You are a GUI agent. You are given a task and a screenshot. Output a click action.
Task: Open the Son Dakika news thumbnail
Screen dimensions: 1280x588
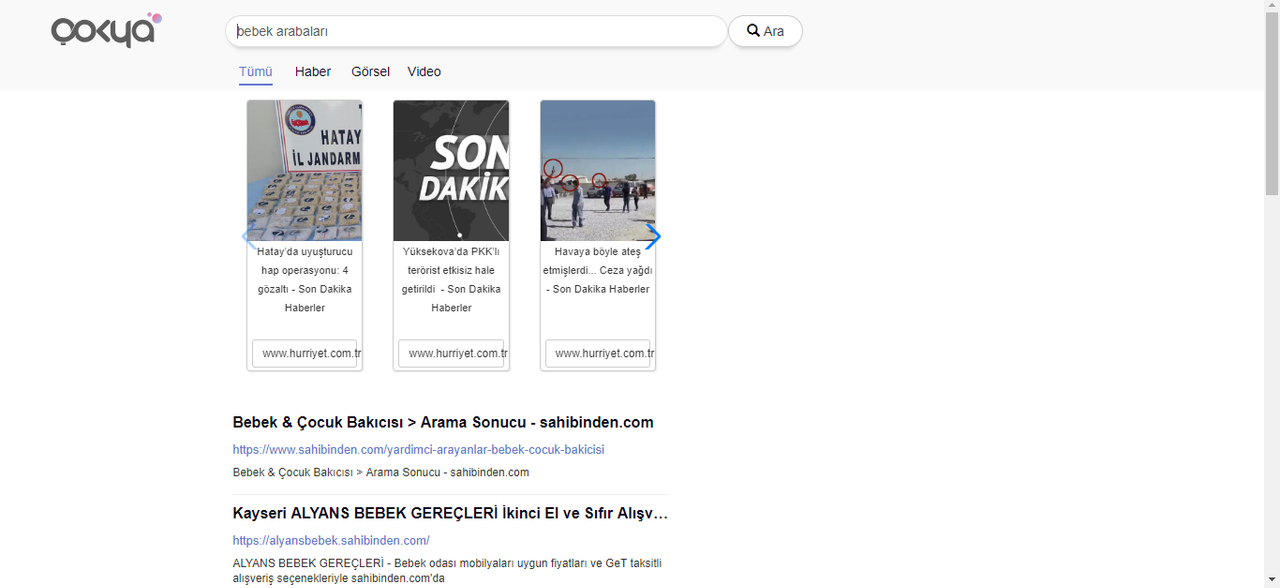click(451, 171)
